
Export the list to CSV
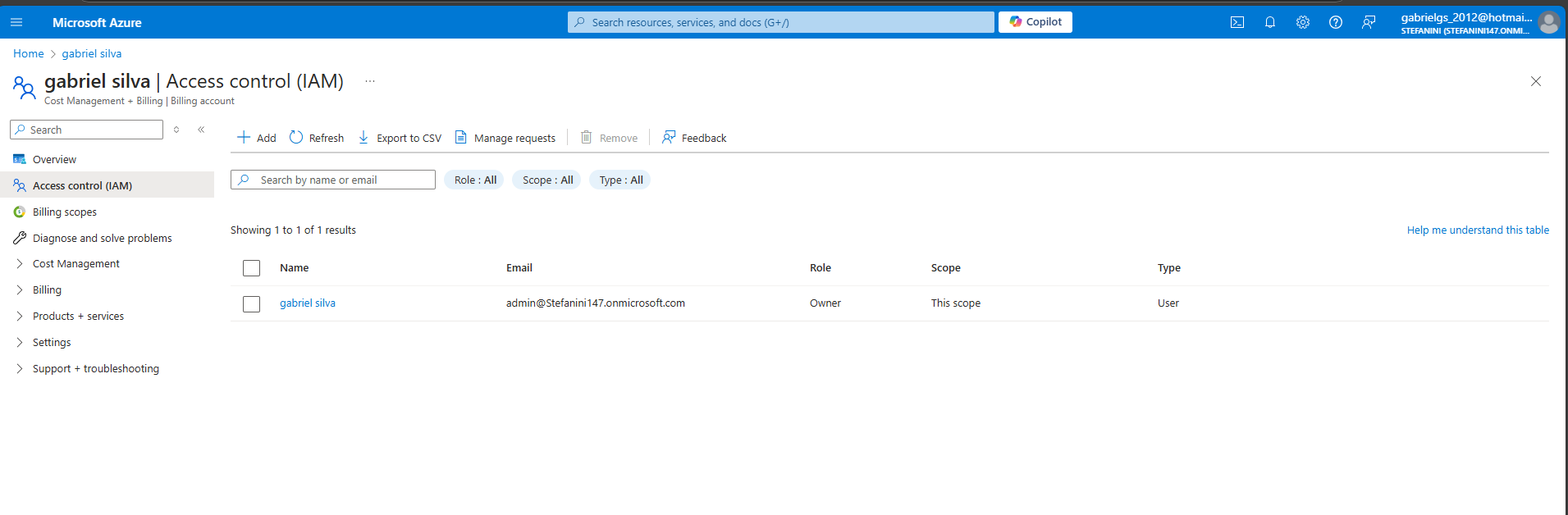[400, 138]
